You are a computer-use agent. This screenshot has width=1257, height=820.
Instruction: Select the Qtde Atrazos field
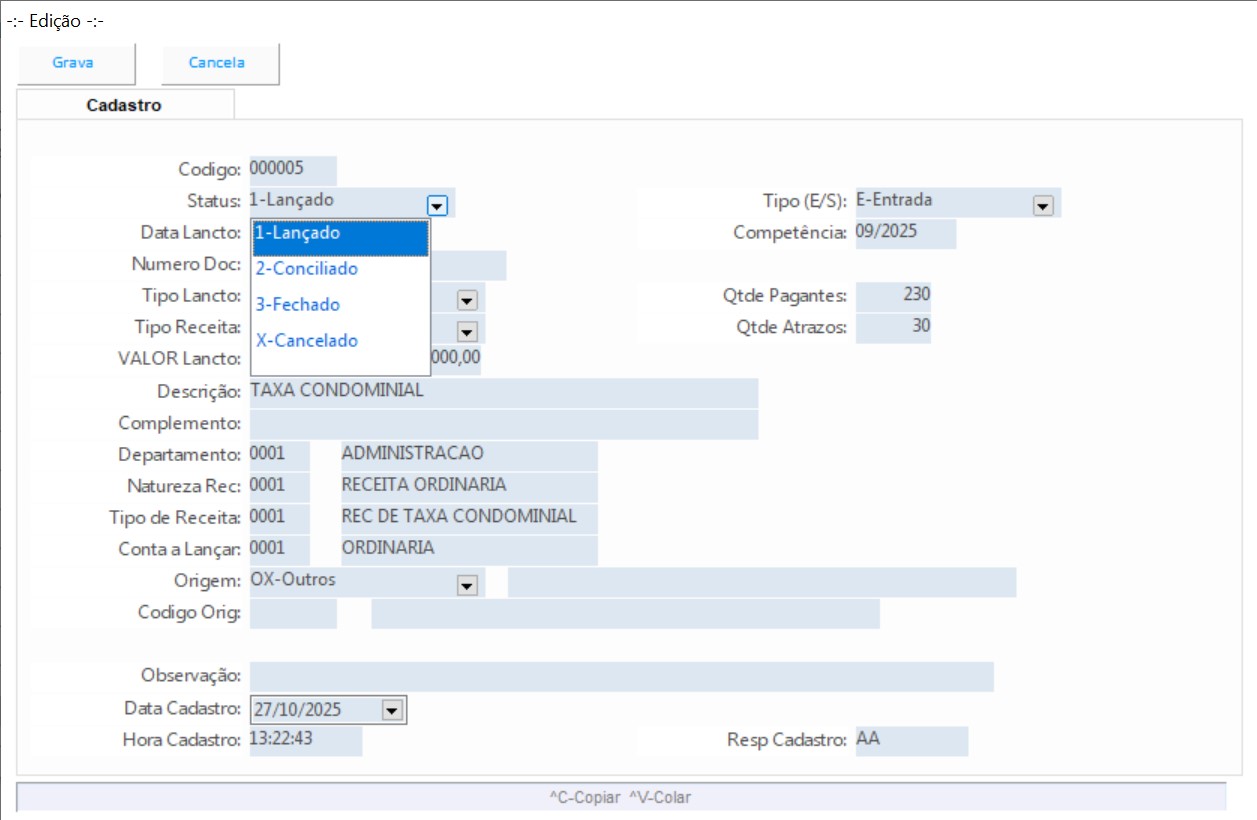pos(893,328)
